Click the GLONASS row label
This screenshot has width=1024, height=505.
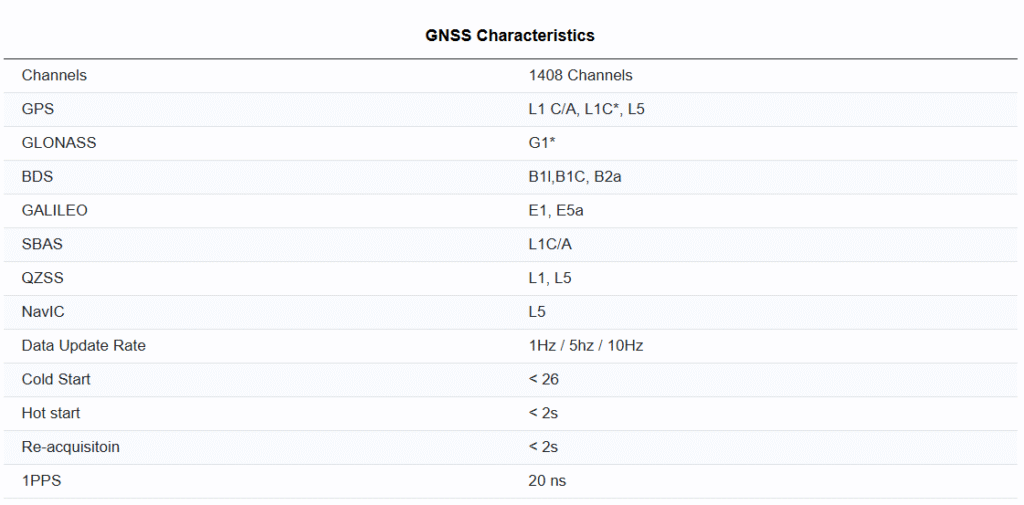[59, 143]
